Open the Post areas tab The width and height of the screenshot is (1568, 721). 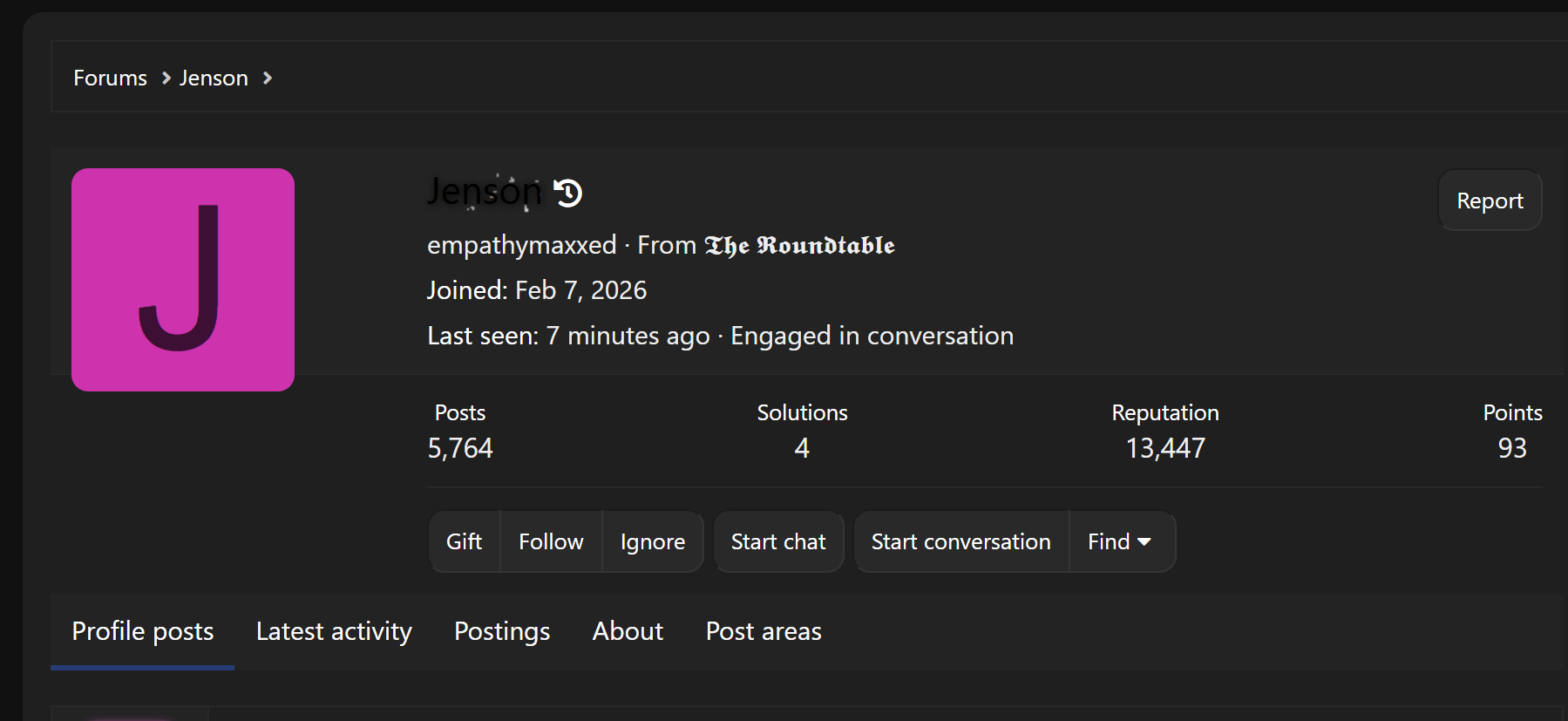click(x=764, y=631)
